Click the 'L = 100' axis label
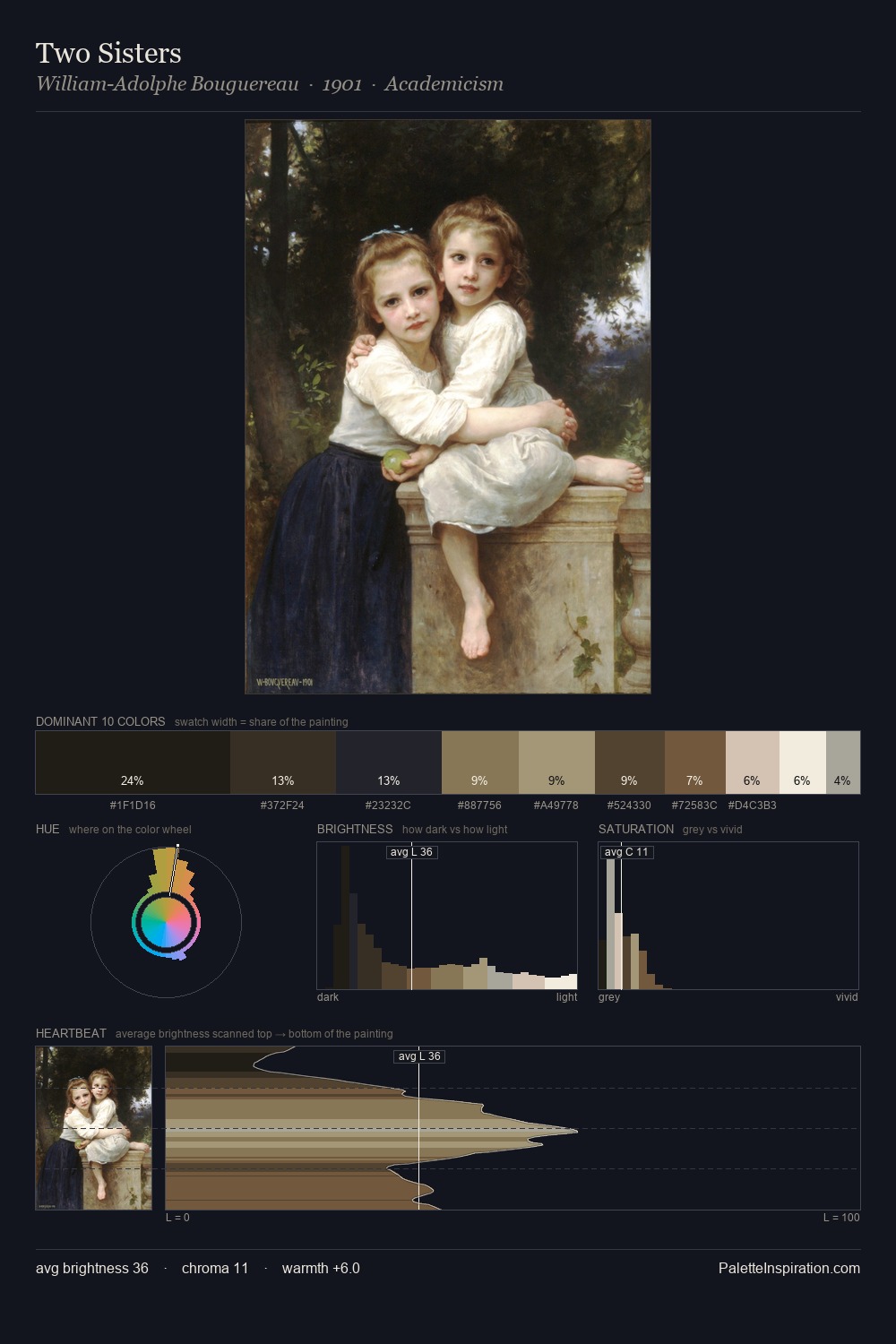 (x=841, y=1218)
